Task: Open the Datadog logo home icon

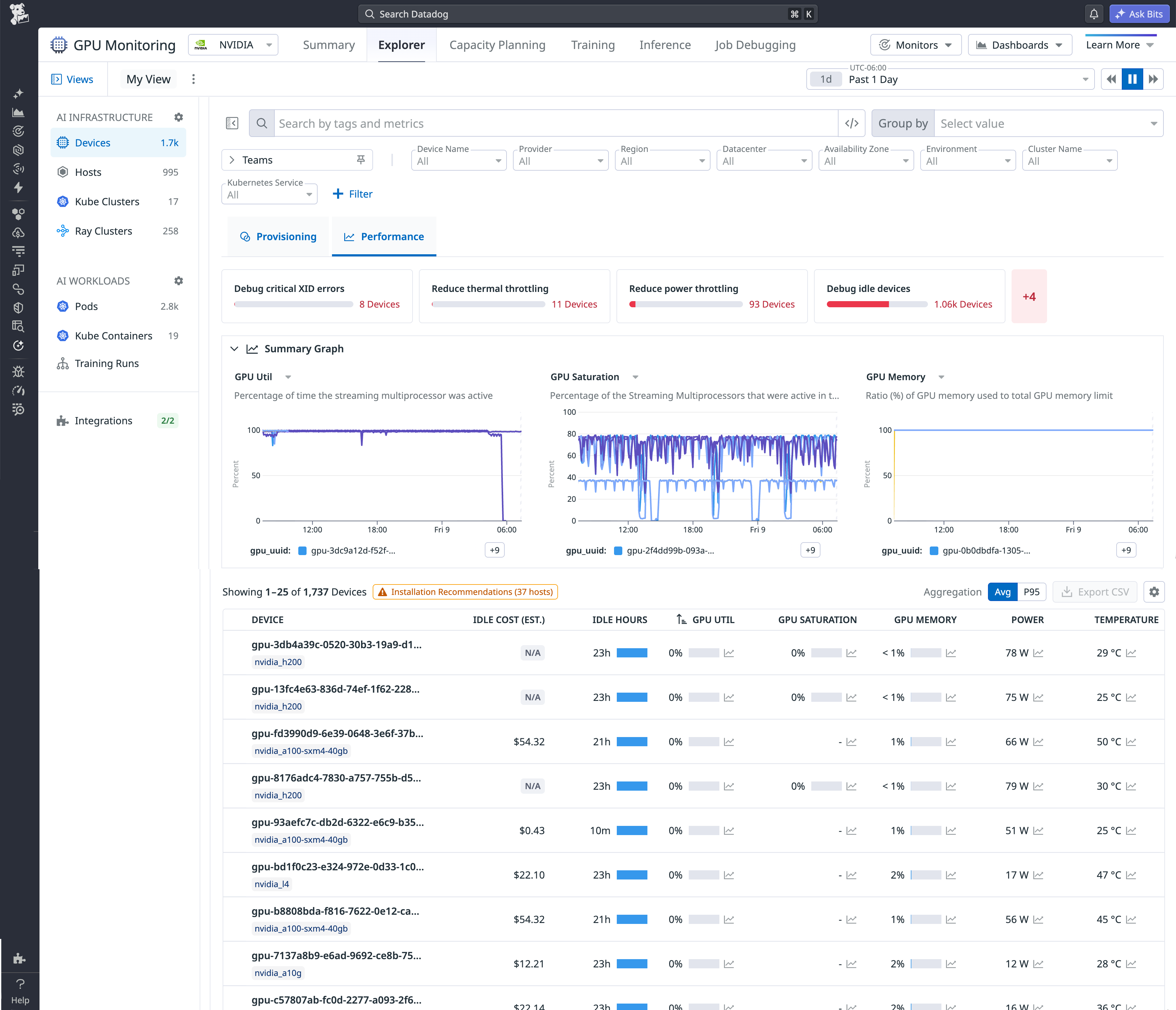Action: [19, 13]
